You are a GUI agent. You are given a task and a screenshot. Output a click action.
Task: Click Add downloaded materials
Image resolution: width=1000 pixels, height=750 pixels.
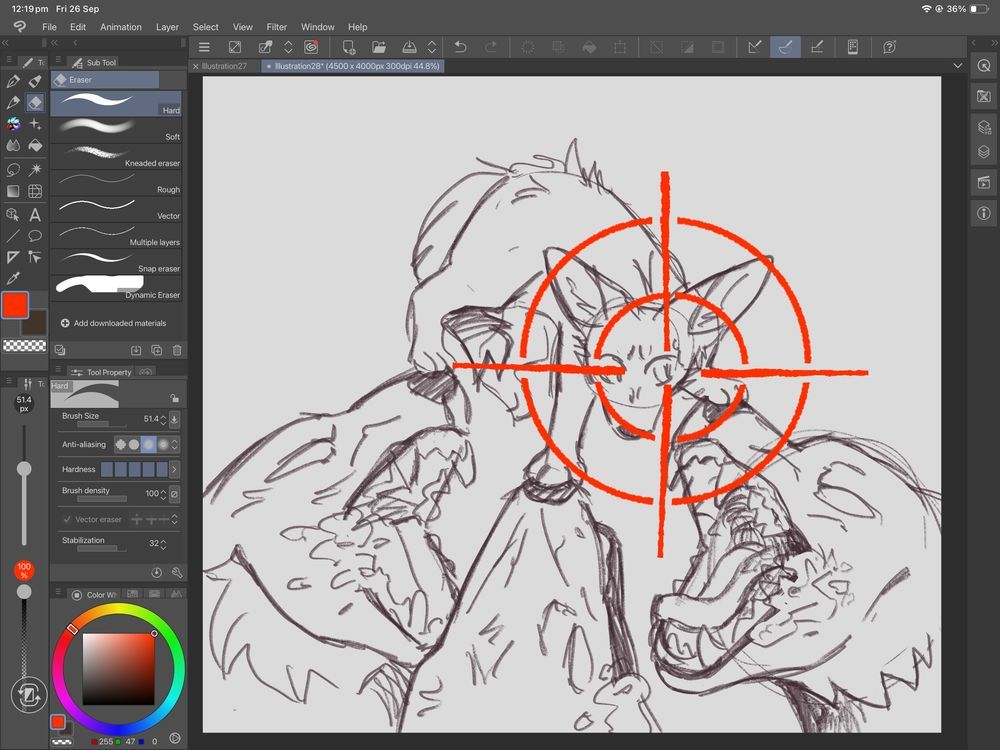tap(114, 323)
